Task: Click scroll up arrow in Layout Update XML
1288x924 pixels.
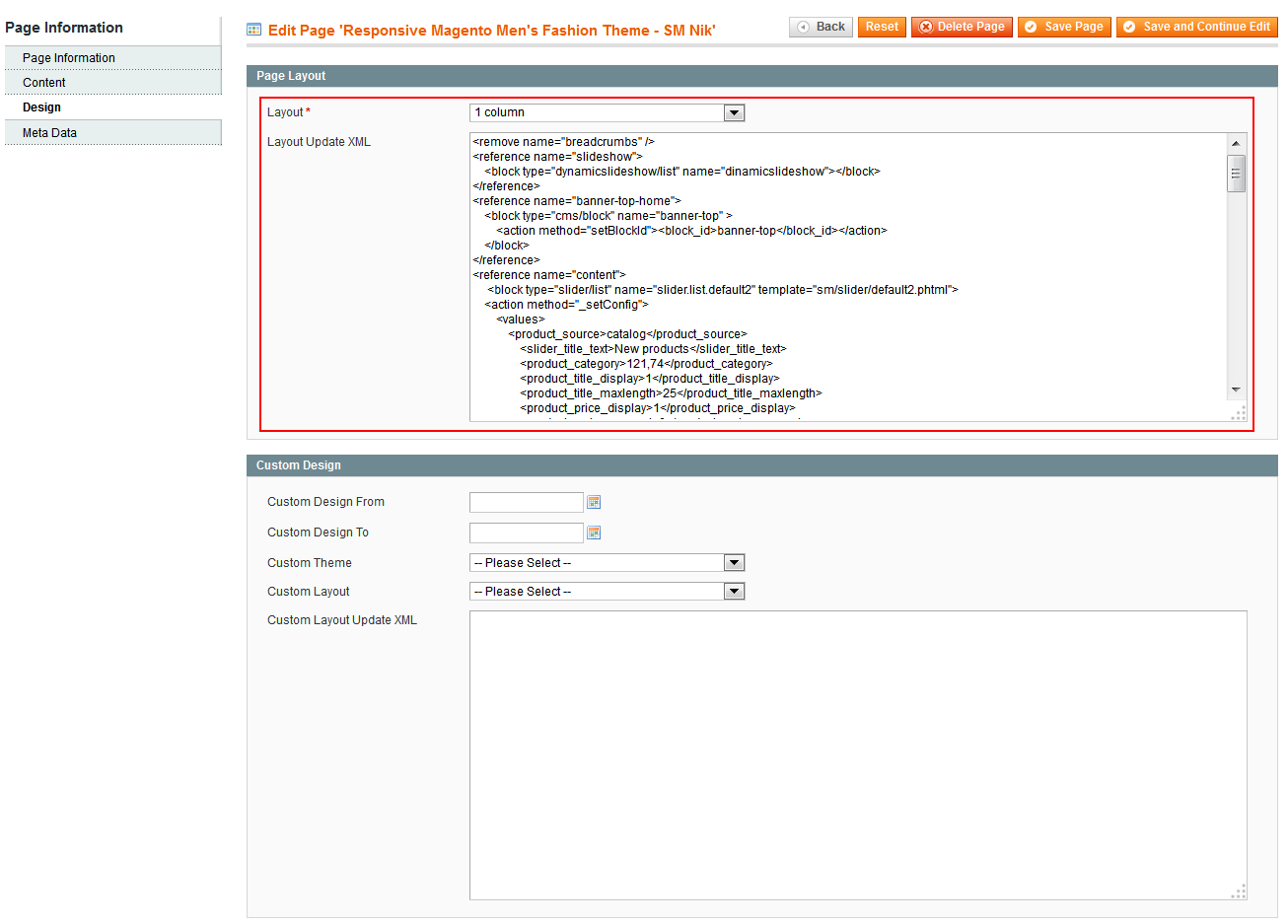Action: click(1236, 144)
